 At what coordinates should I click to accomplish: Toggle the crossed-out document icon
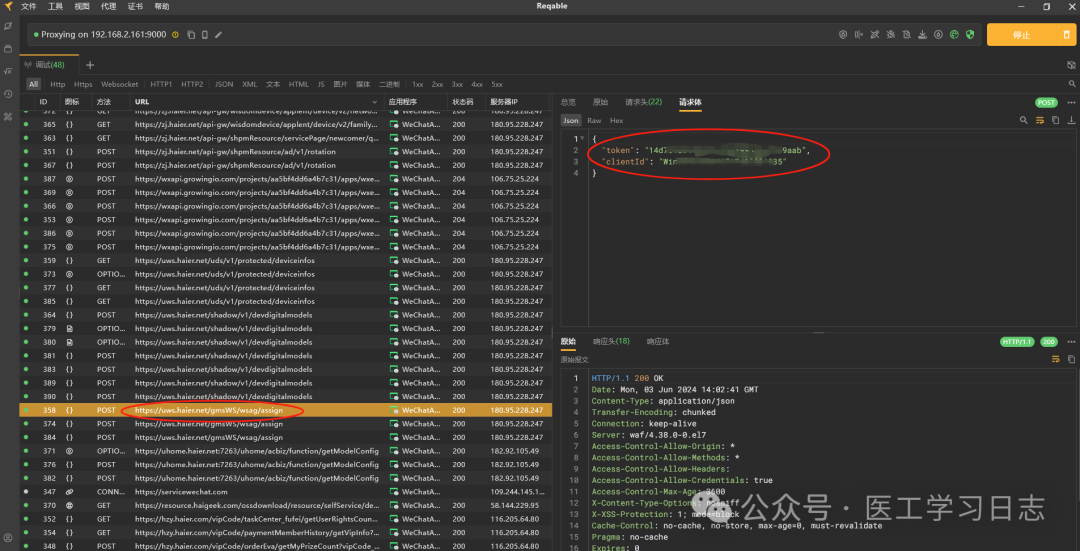(x=906, y=34)
